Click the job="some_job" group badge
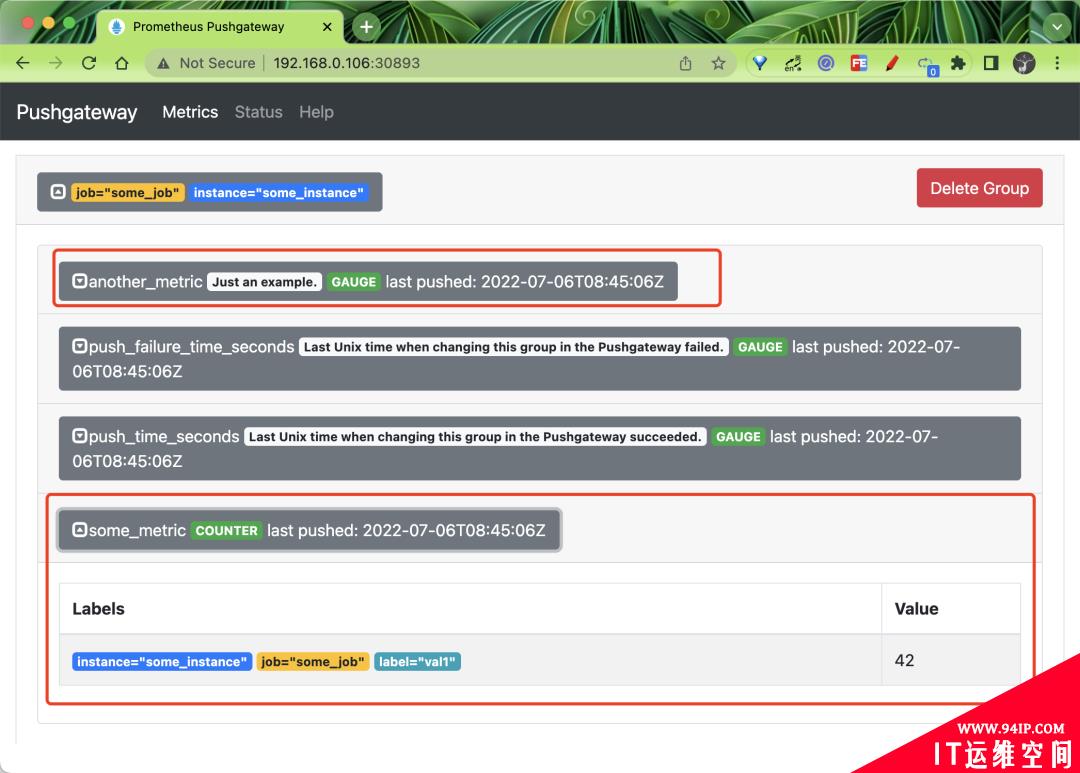The width and height of the screenshot is (1080, 773). tap(127, 193)
